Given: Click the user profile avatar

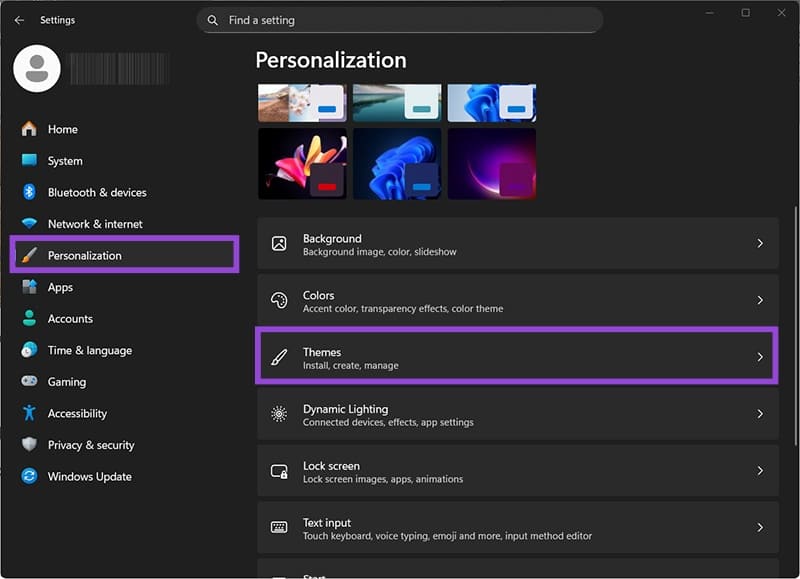Looking at the screenshot, I should 37,68.
